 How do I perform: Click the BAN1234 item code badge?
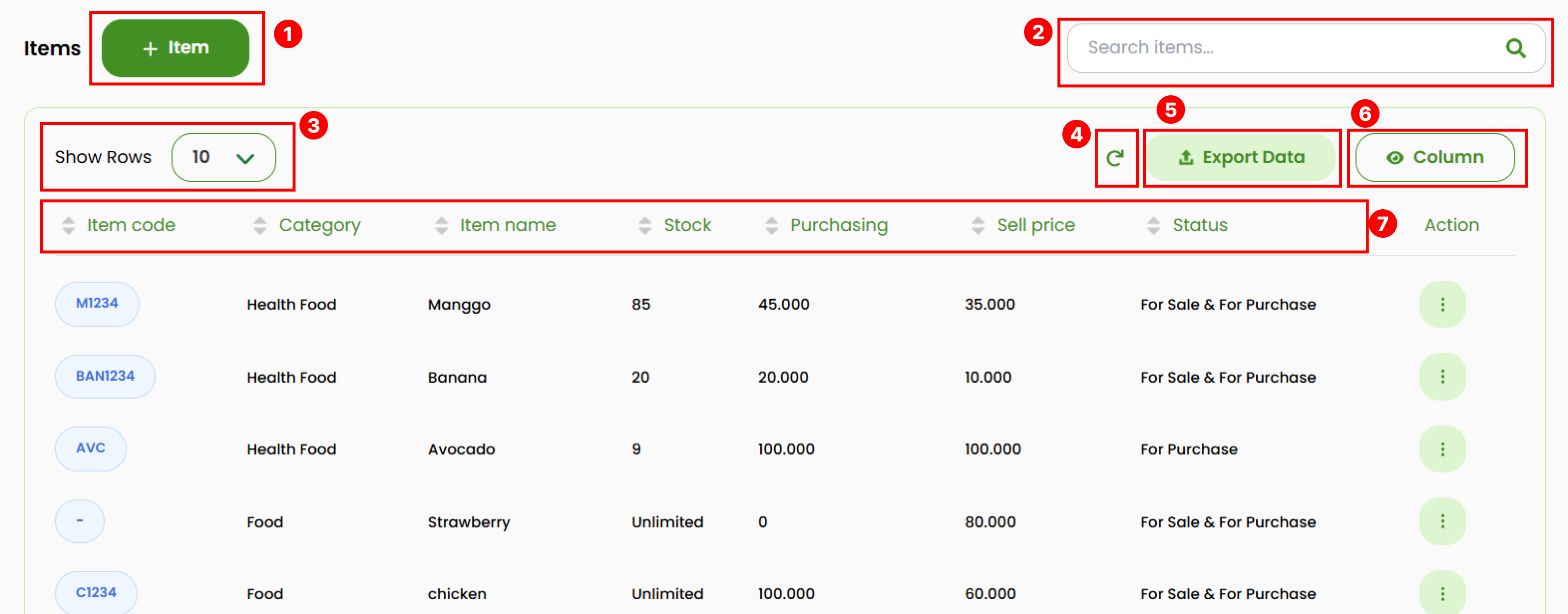tap(105, 376)
